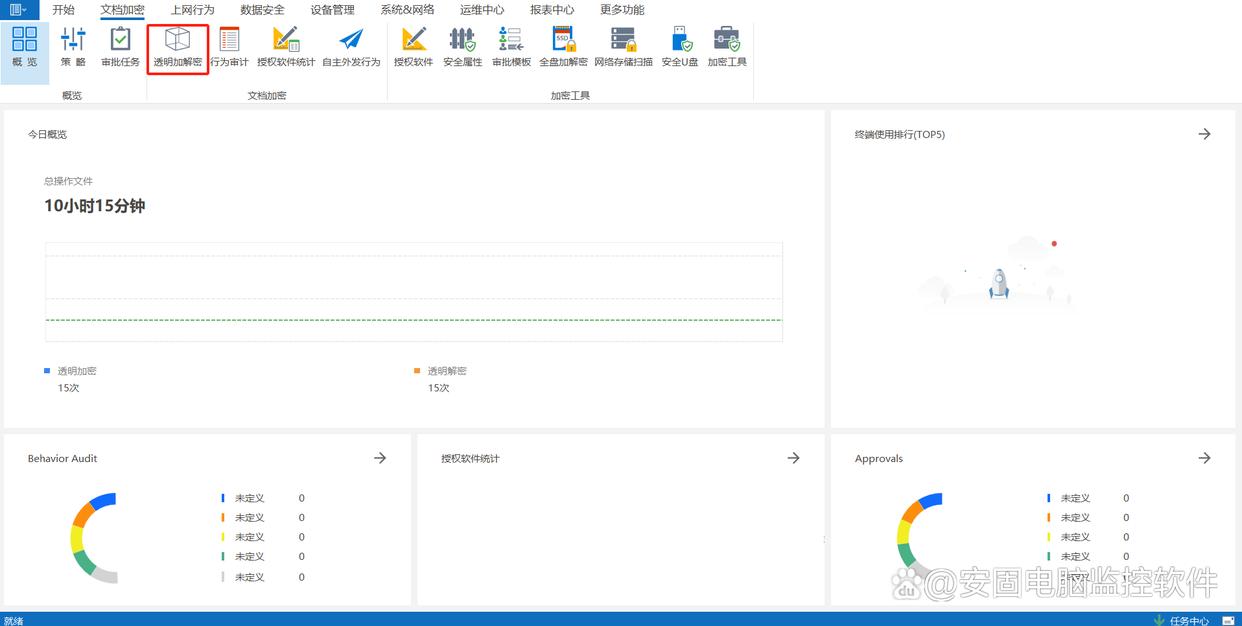Click the 安全属性 icon
Image resolution: width=1242 pixels, height=626 pixels.
coord(462,47)
